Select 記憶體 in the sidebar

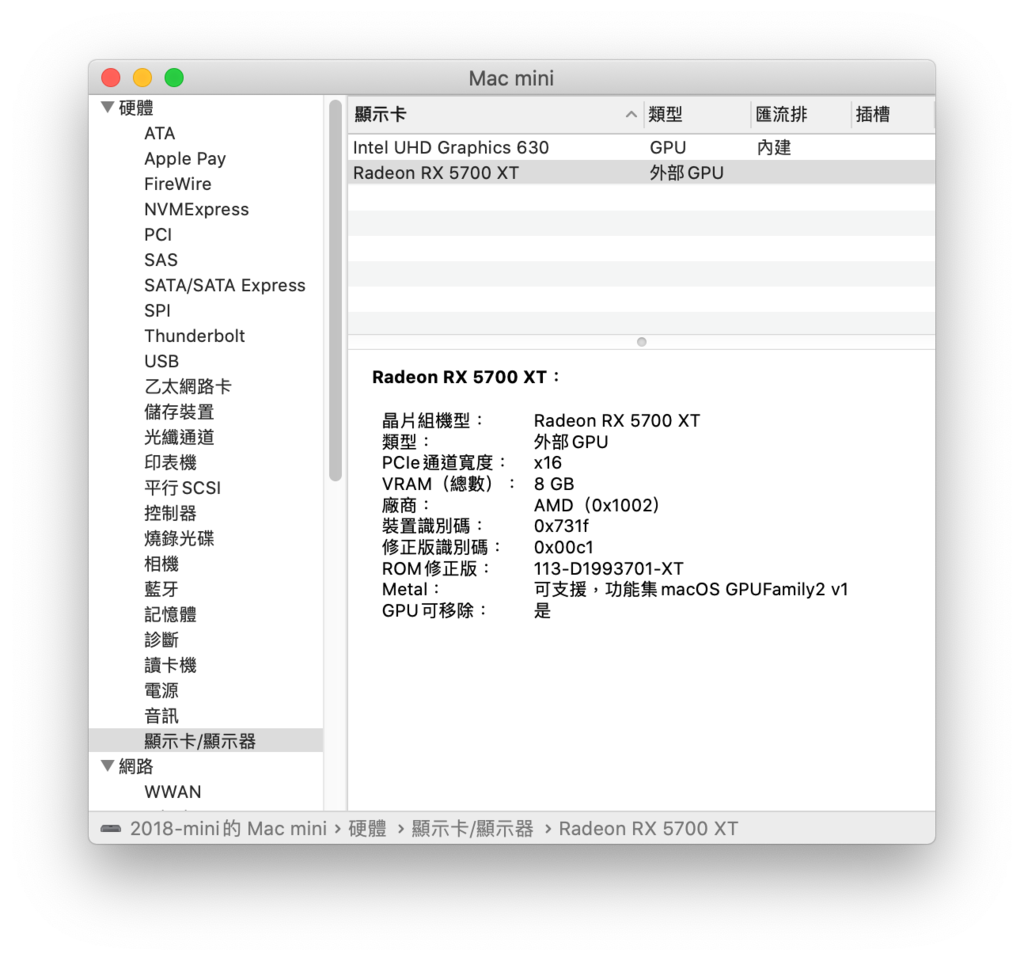coord(170,614)
